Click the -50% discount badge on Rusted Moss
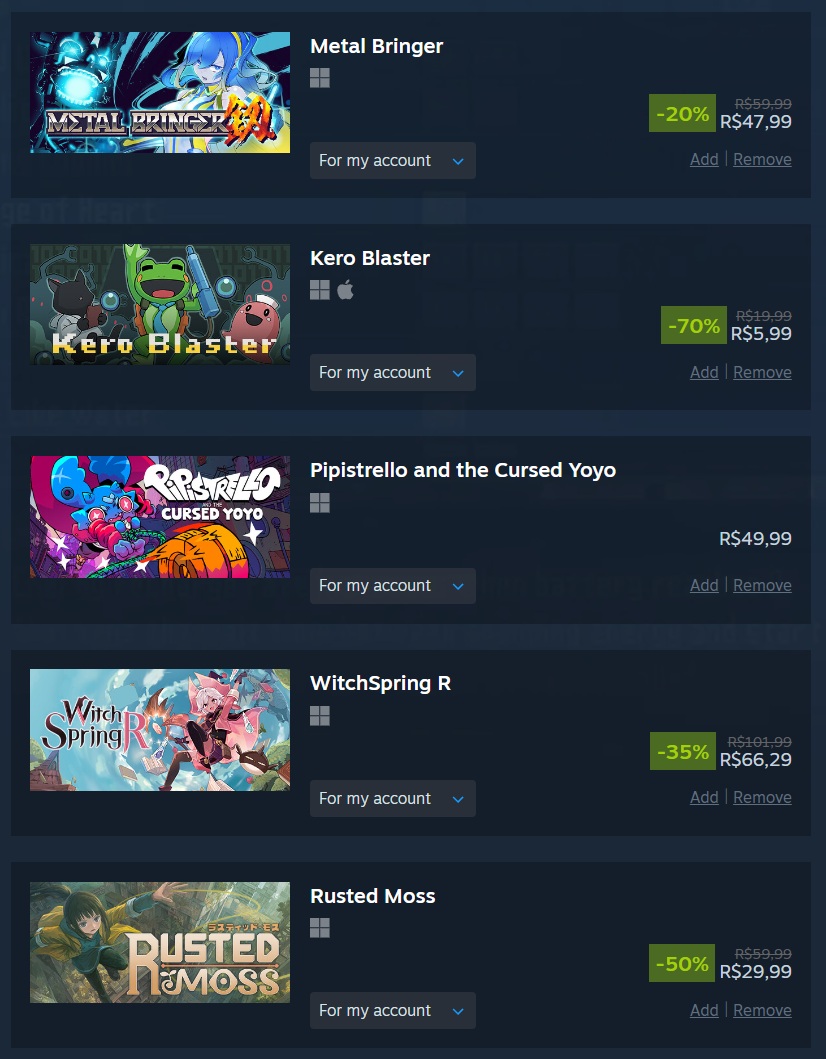This screenshot has height=1059, width=826. coord(682,963)
